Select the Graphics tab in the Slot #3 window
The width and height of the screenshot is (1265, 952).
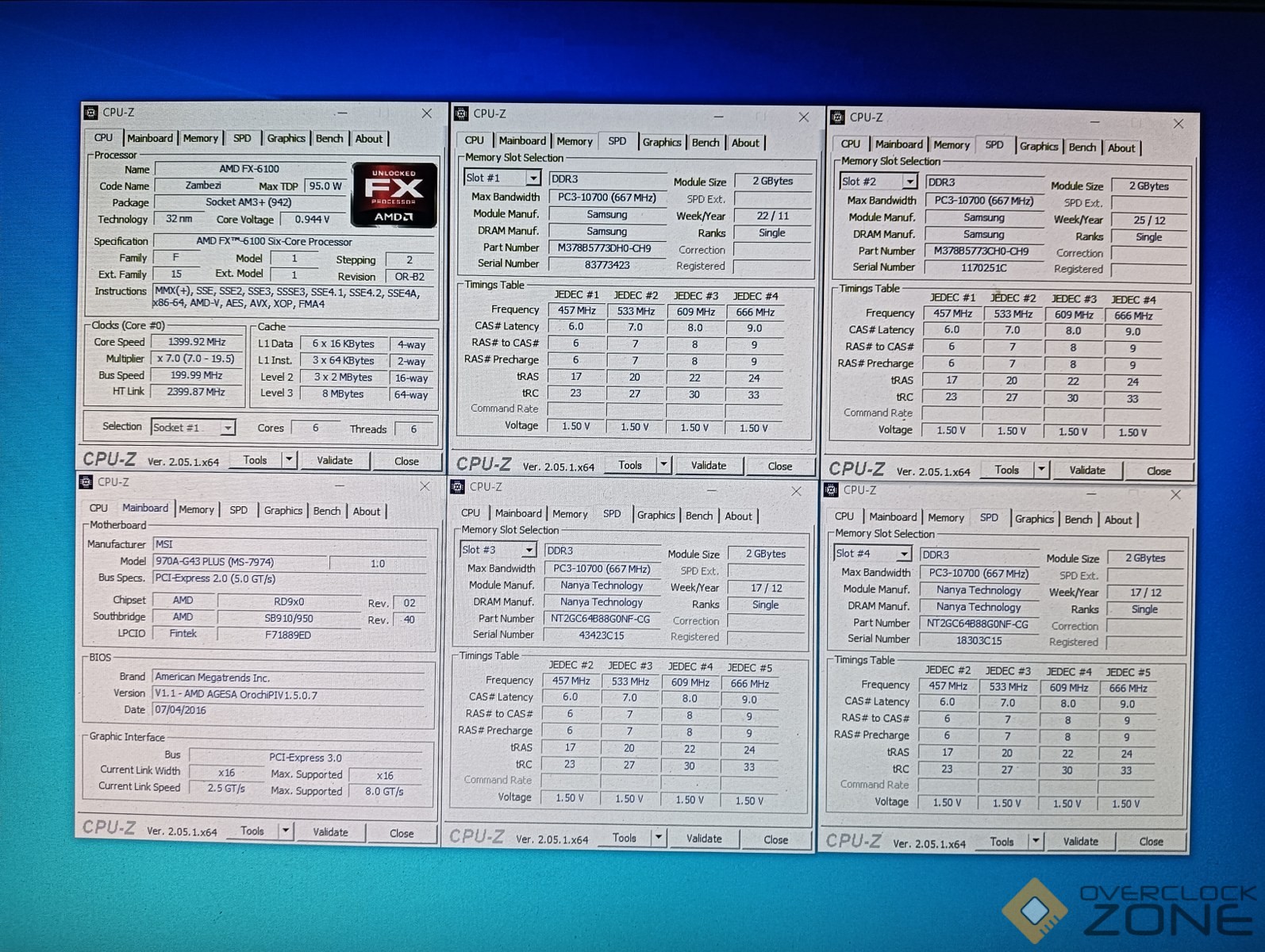pyautogui.click(x=656, y=515)
